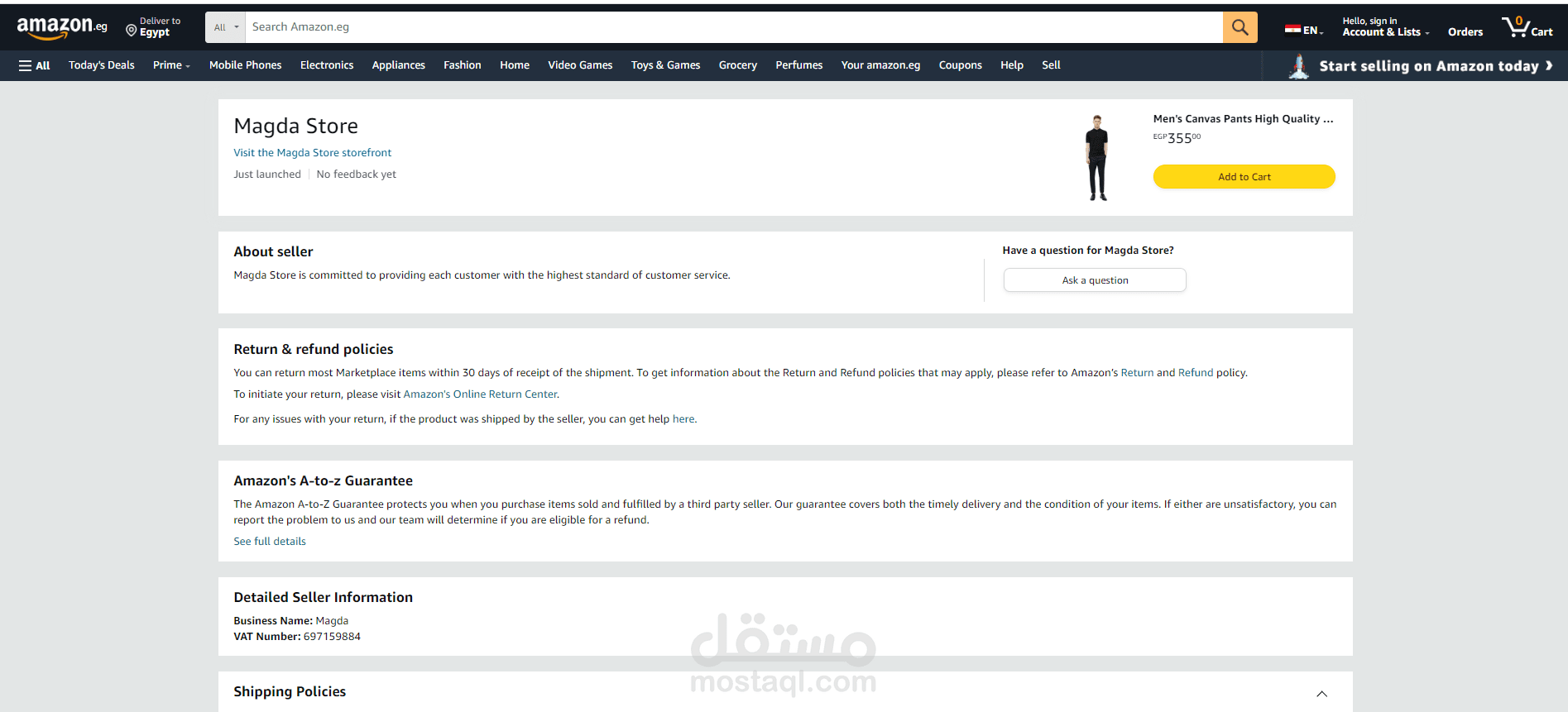The image size is (1568, 712).
Task: Open Your amazon.eg page
Action: (x=881, y=65)
